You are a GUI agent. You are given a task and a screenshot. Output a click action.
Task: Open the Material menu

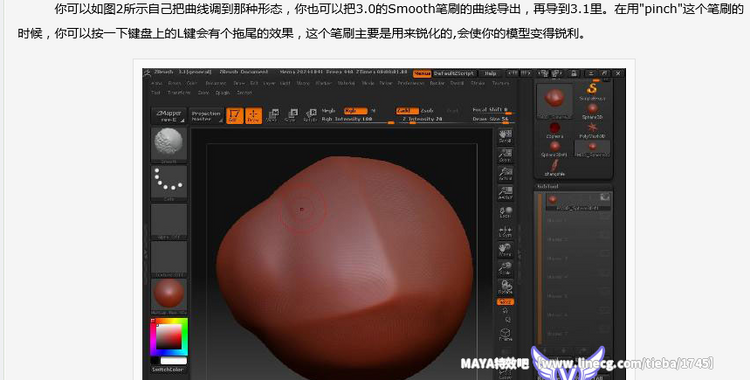click(346, 83)
